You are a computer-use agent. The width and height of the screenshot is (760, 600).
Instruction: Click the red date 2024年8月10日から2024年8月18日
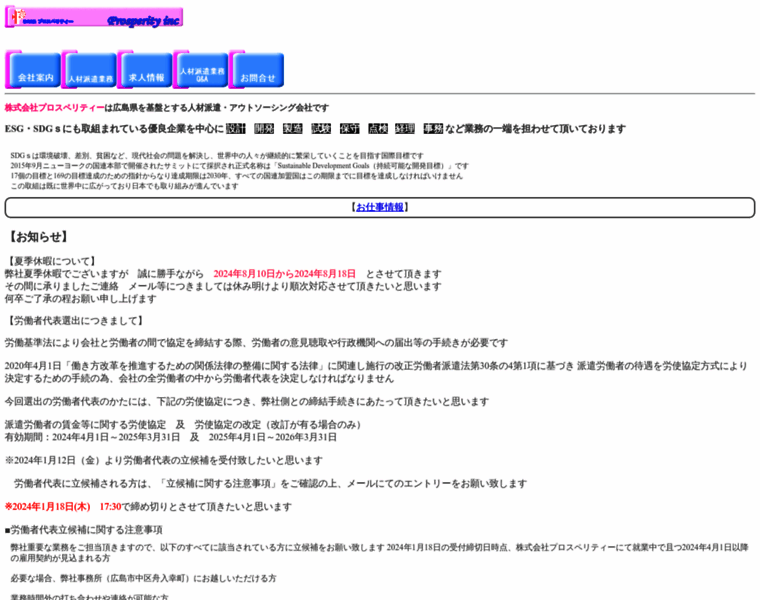285,274
